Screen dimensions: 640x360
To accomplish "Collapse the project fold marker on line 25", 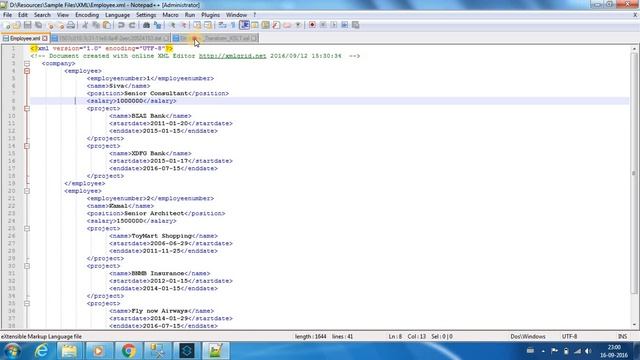I will [x=27, y=229].
